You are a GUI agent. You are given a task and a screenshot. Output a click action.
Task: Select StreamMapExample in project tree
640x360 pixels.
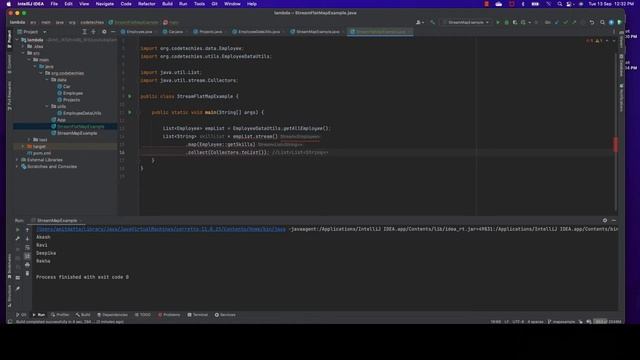tap(77, 133)
